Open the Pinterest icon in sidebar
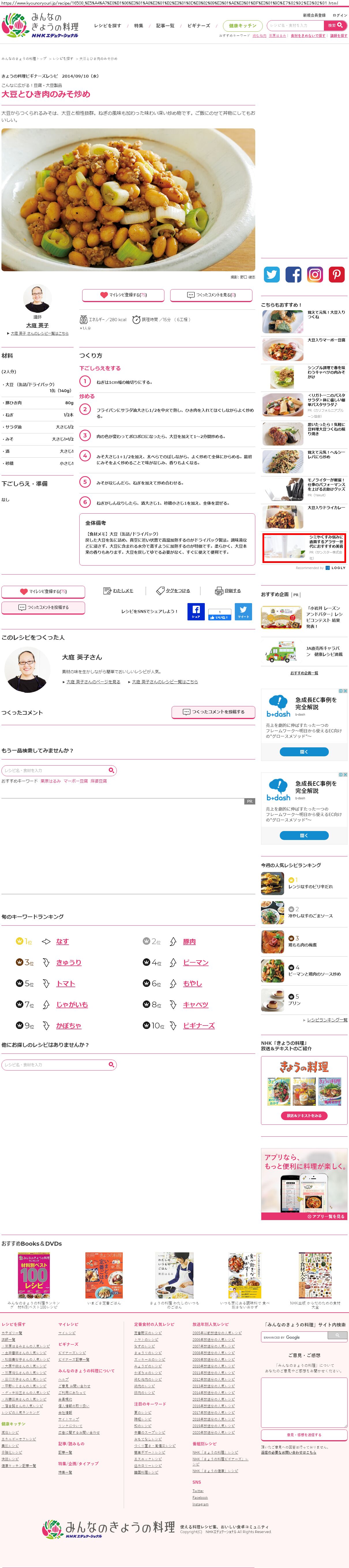This screenshot has width=349, height=1568. 337,274
